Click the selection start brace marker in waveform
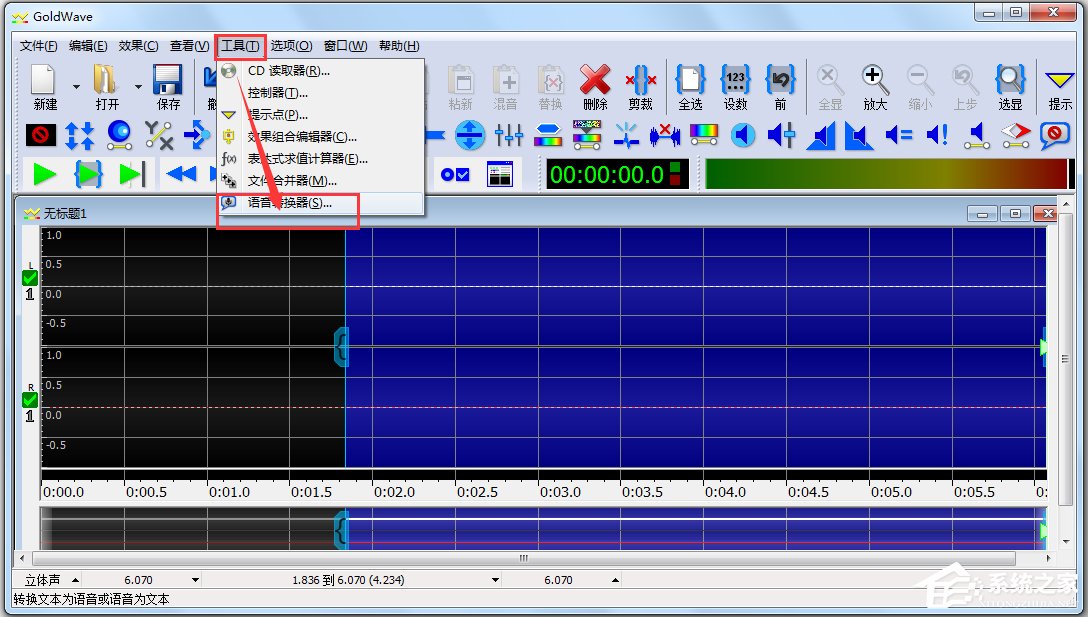The image size is (1088, 617). pyautogui.click(x=341, y=347)
